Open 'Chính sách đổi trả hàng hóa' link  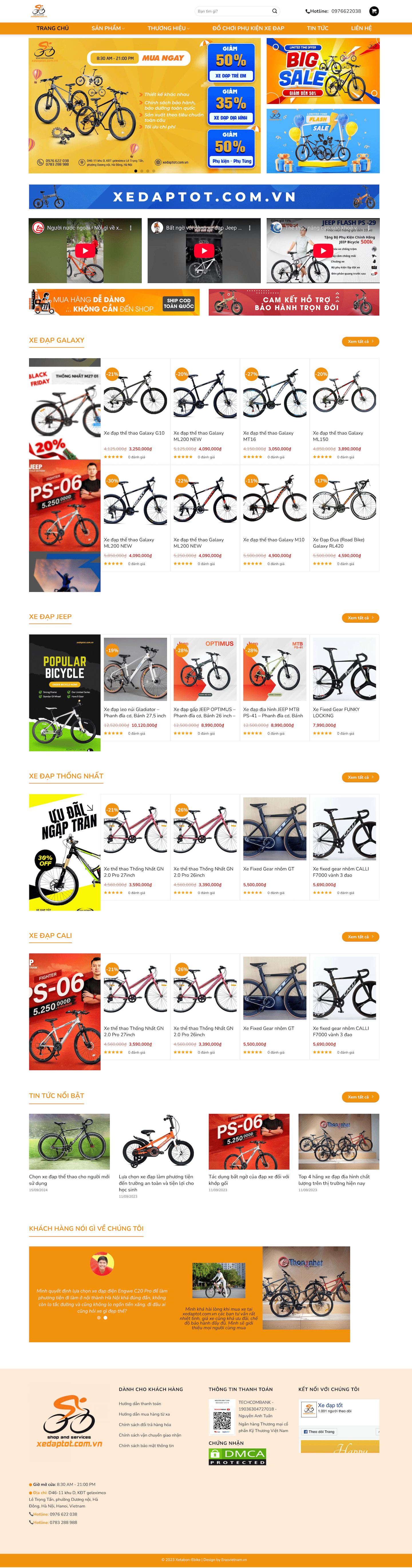click(144, 1424)
